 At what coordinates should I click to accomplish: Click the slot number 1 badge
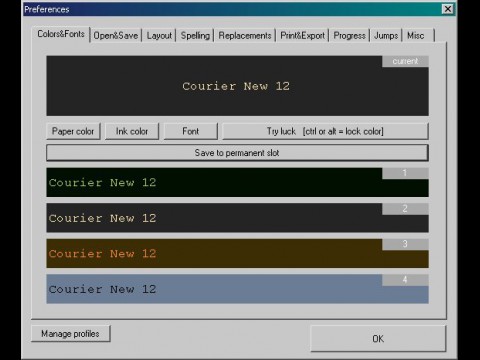click(405, 173)
